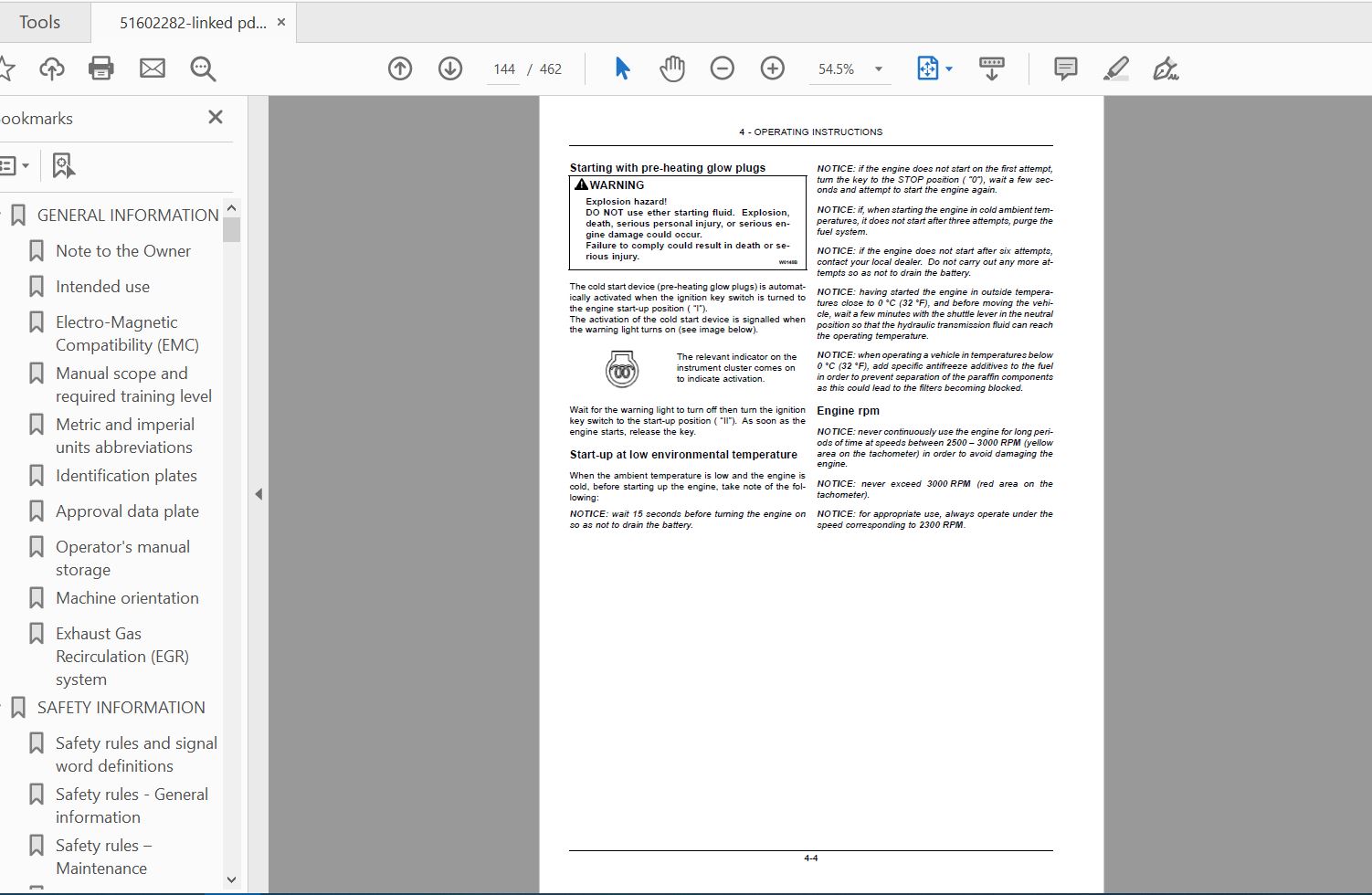
Task: Click the '4 - OPERATING INSTRUCTIONS' page header
Action: 811,132
